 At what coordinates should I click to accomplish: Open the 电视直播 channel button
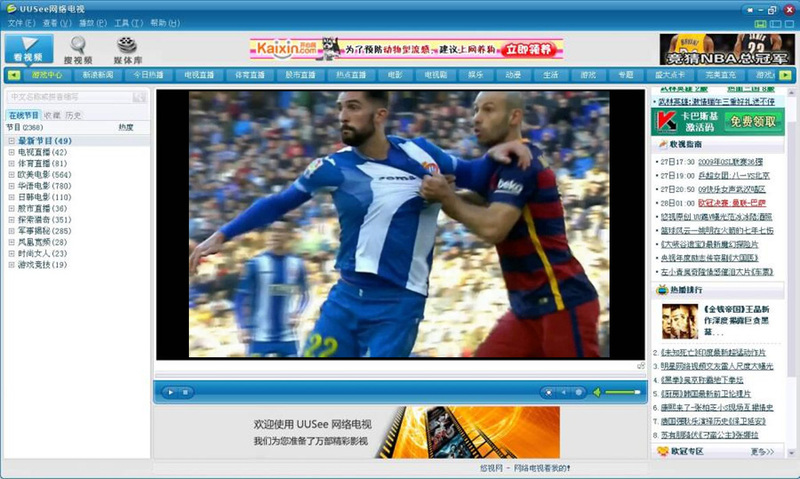tap(199, 75)
